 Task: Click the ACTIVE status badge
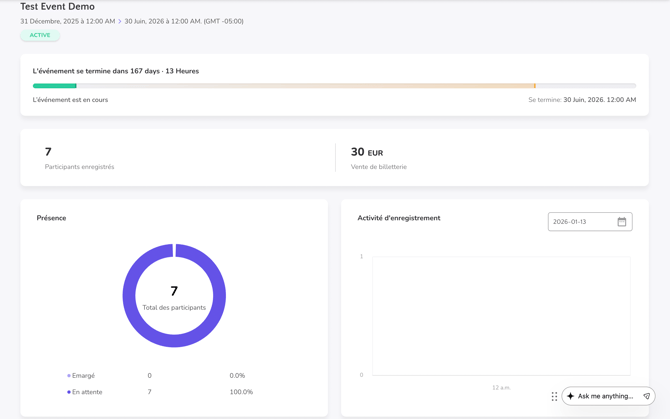(x=40, y=35)
